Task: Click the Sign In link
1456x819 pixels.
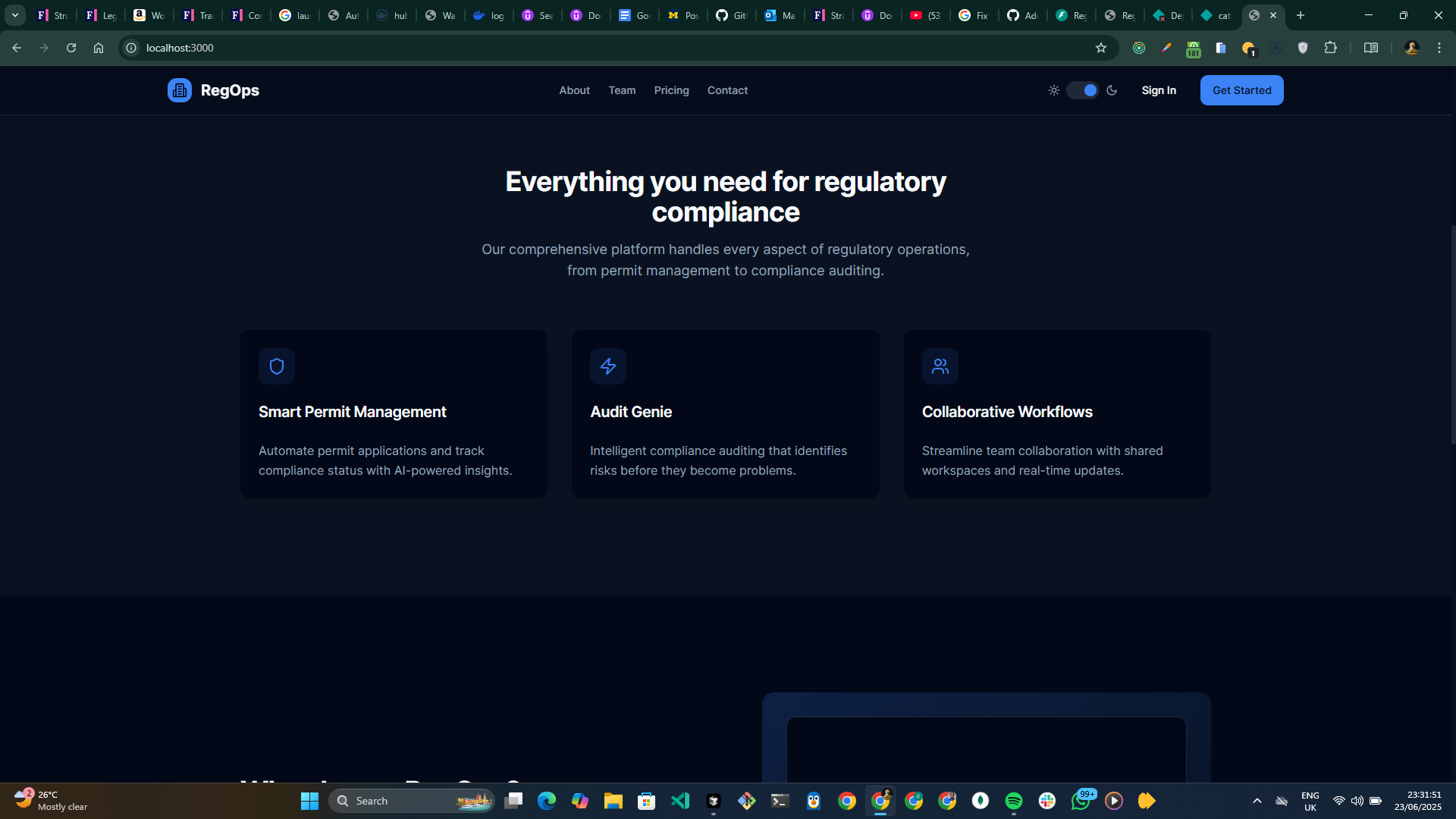Action: (1159, 90)
